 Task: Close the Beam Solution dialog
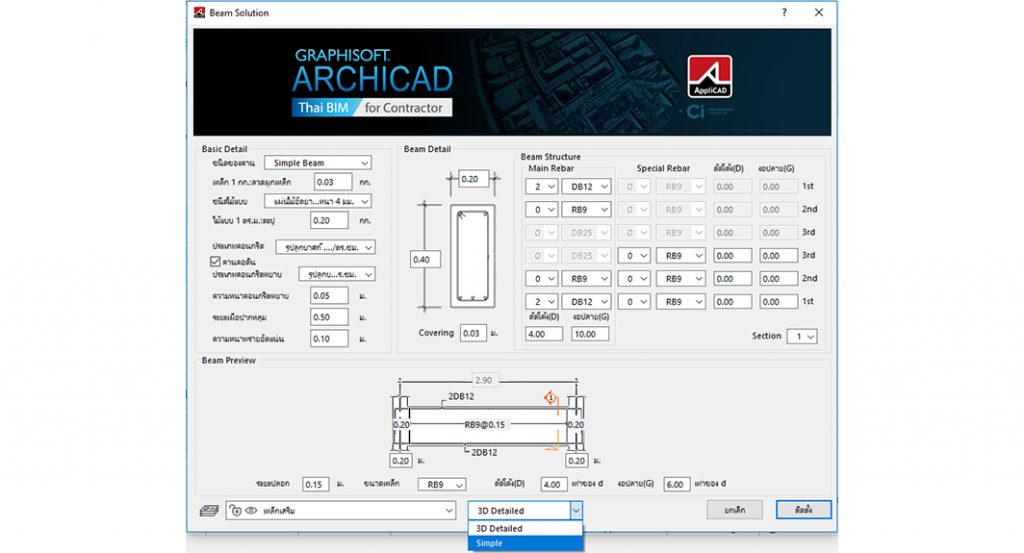(818, 12)
